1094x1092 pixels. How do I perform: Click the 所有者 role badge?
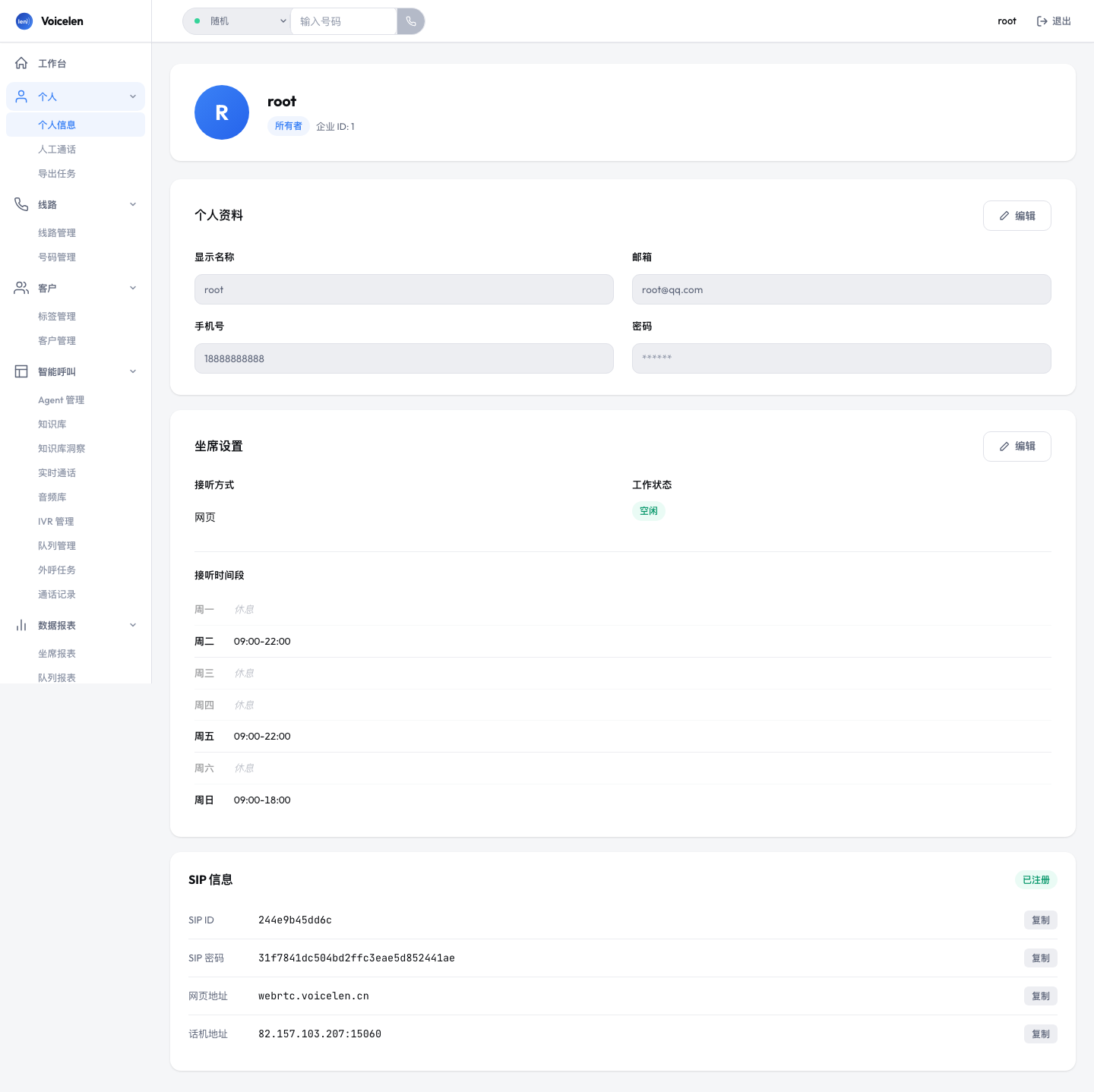[289, 126]
